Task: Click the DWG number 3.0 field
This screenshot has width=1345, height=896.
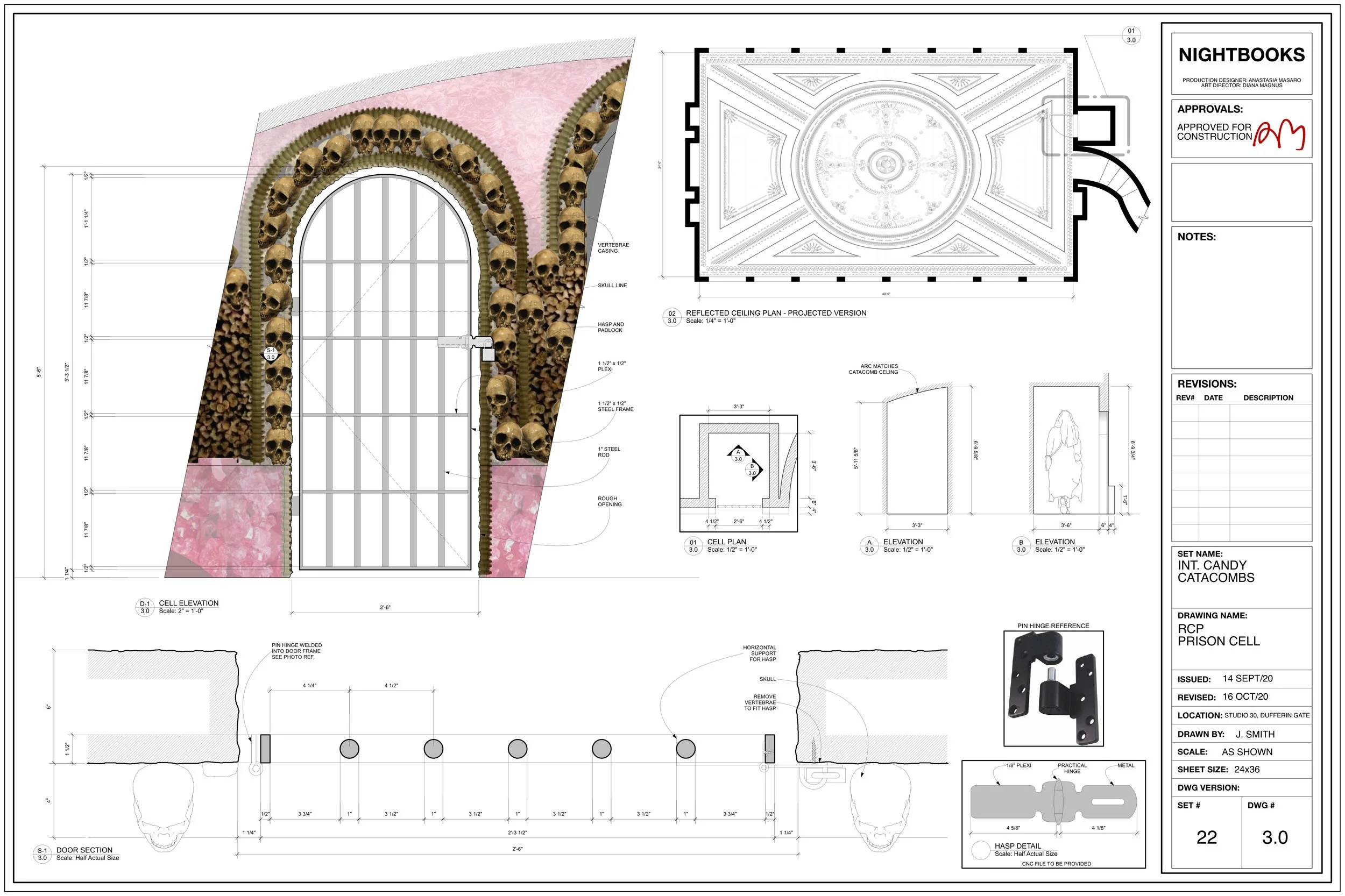Action: point(1275,837)
